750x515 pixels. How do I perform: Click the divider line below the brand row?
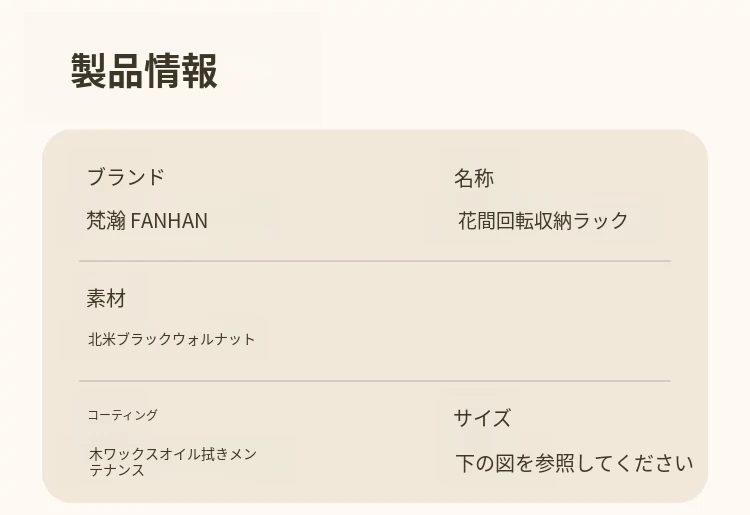[374, 261]
